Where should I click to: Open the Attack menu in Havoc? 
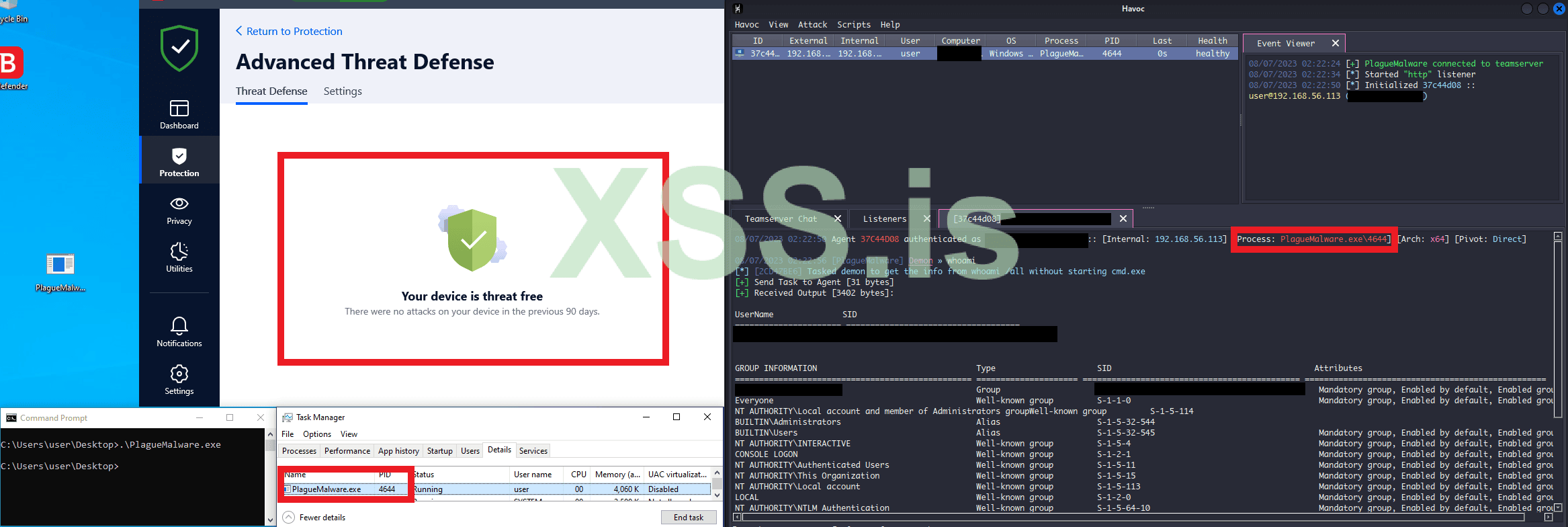point(813,25)
